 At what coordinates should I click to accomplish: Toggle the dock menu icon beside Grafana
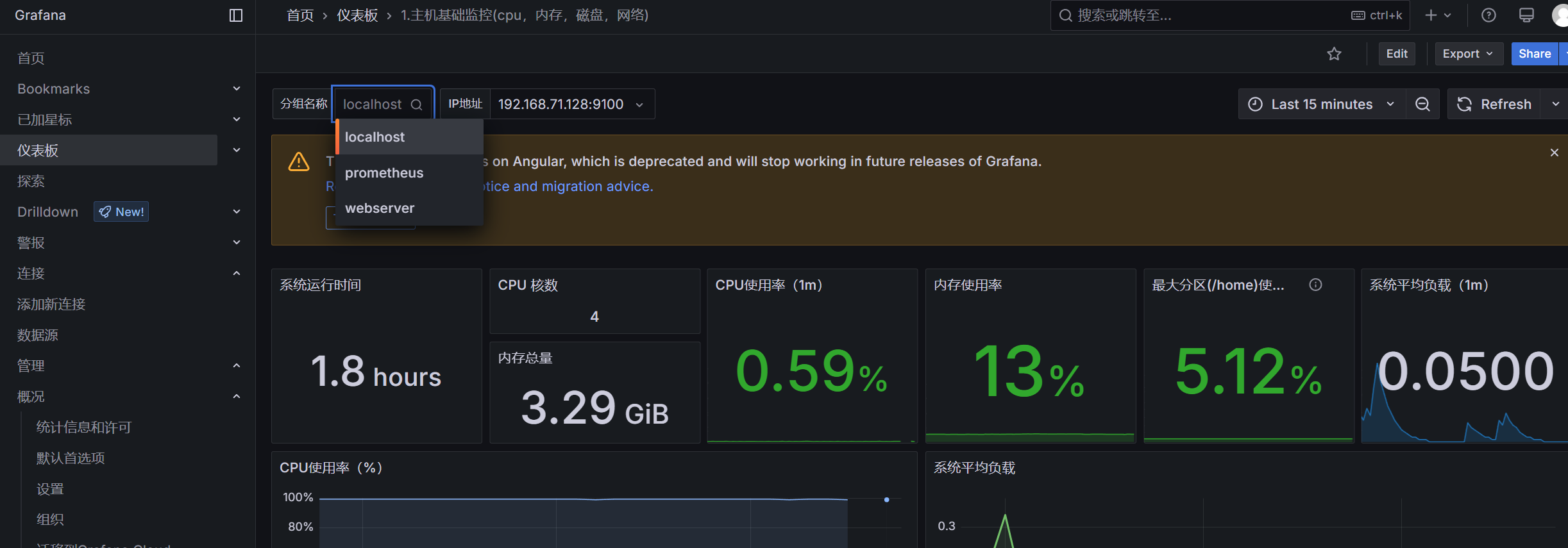236,15
